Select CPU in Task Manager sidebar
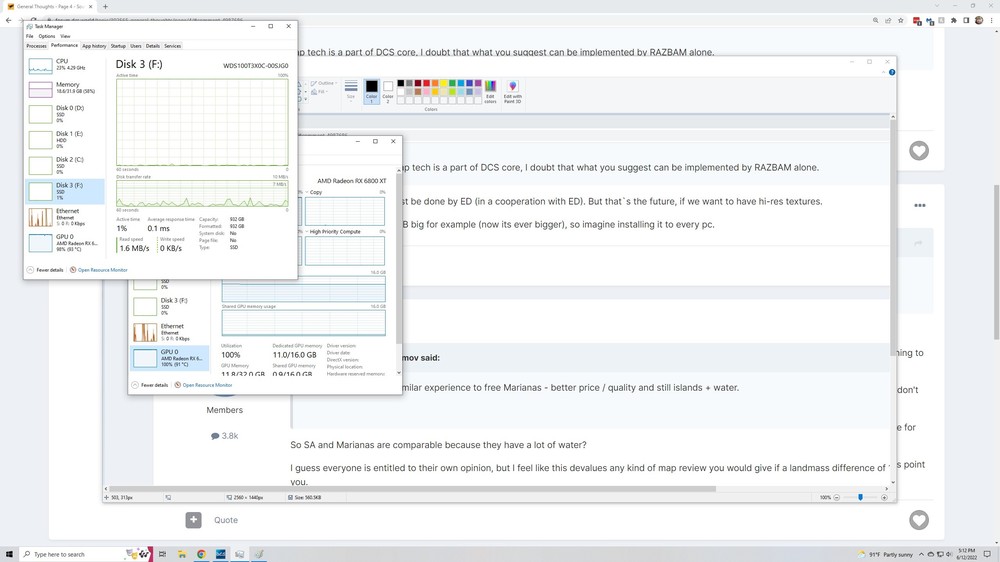 tap(65, 64)
